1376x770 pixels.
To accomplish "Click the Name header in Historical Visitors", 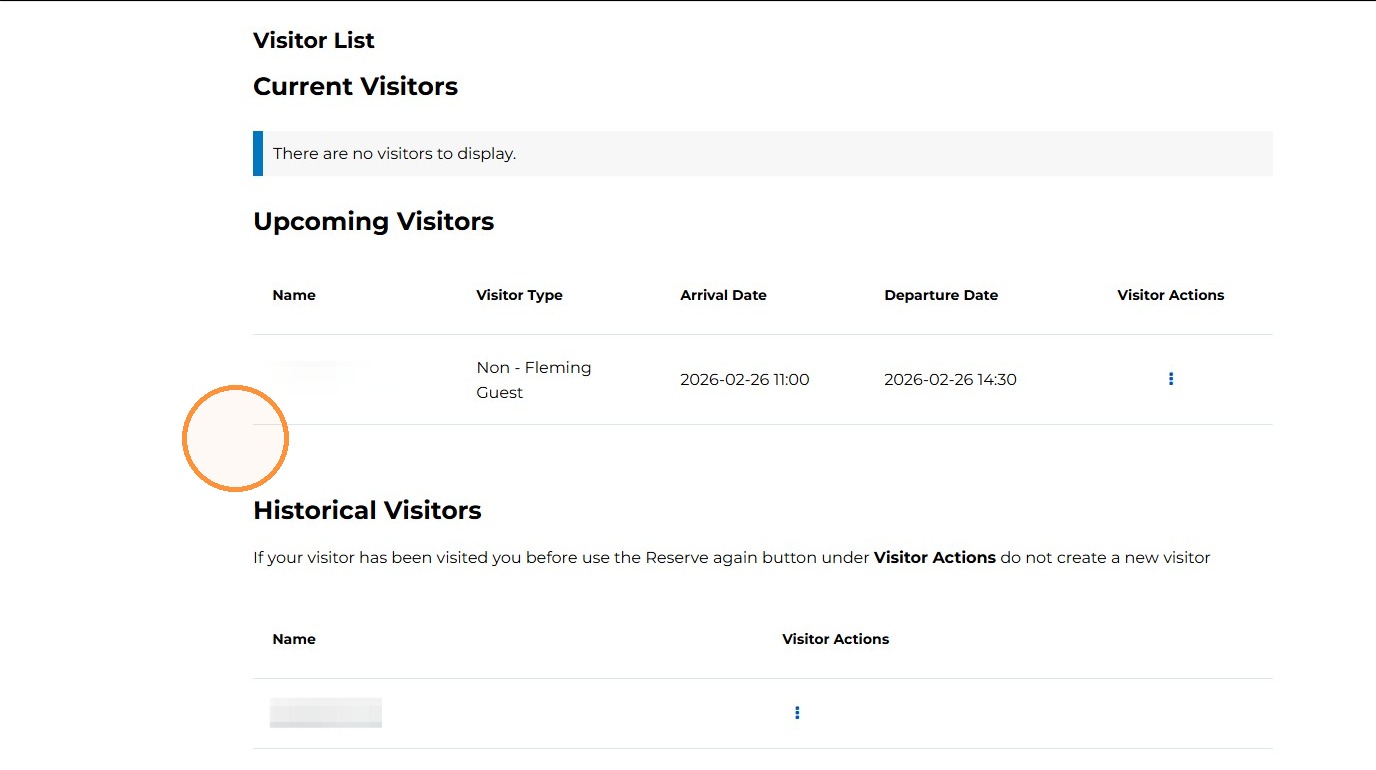I will (294, 639).
